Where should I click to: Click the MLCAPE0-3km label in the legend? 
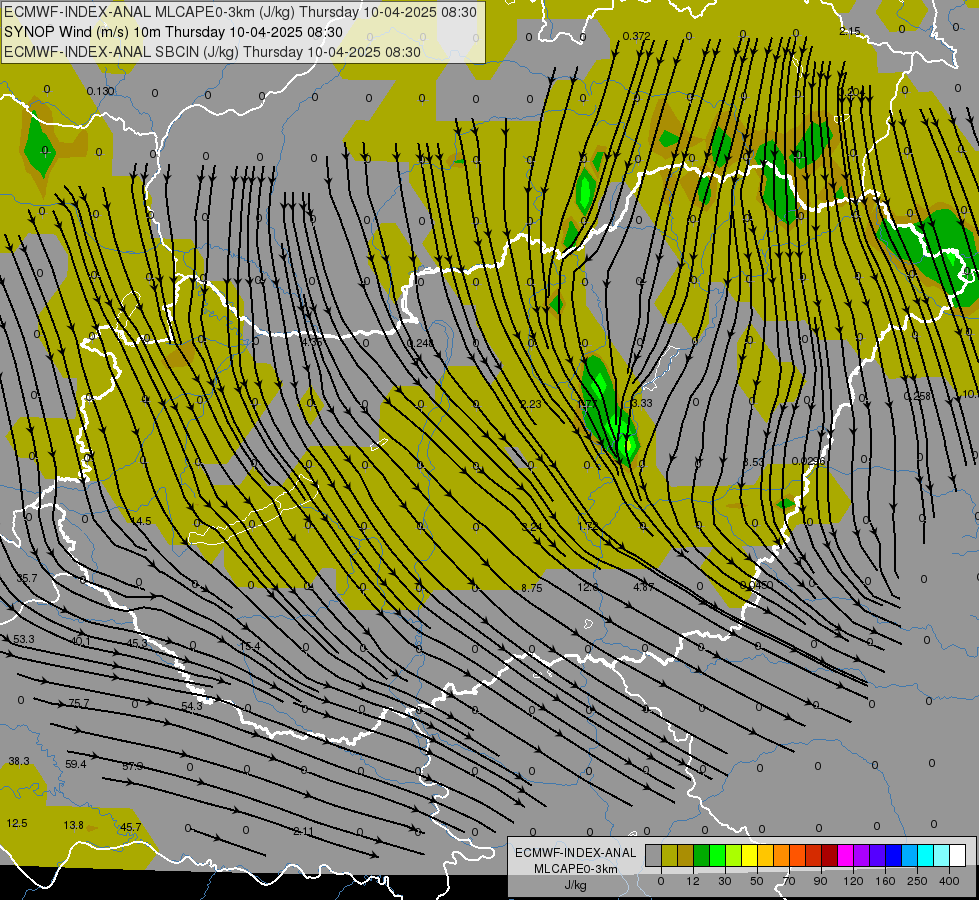(x=576, y=869)
